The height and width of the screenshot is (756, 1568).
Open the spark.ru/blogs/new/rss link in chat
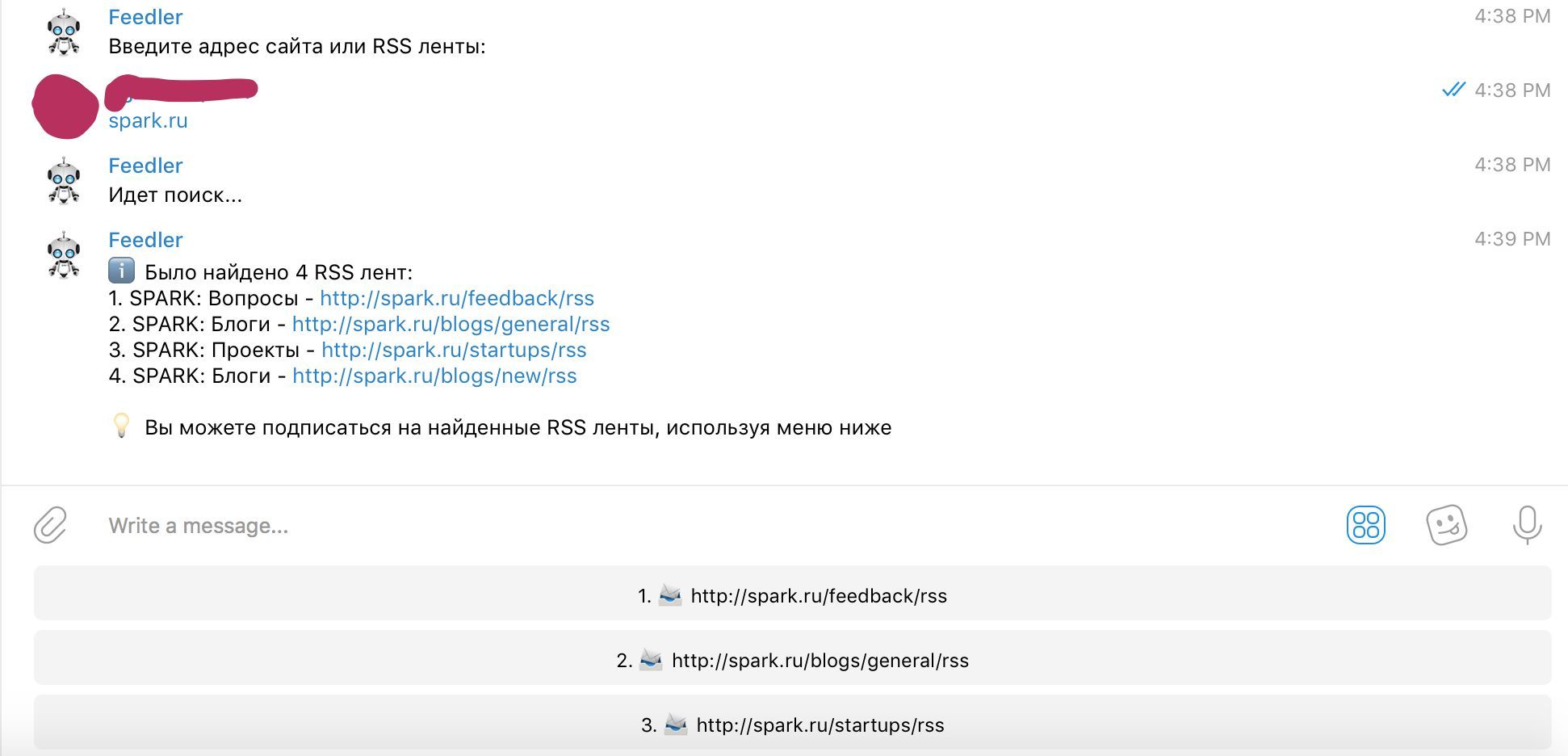434,376
